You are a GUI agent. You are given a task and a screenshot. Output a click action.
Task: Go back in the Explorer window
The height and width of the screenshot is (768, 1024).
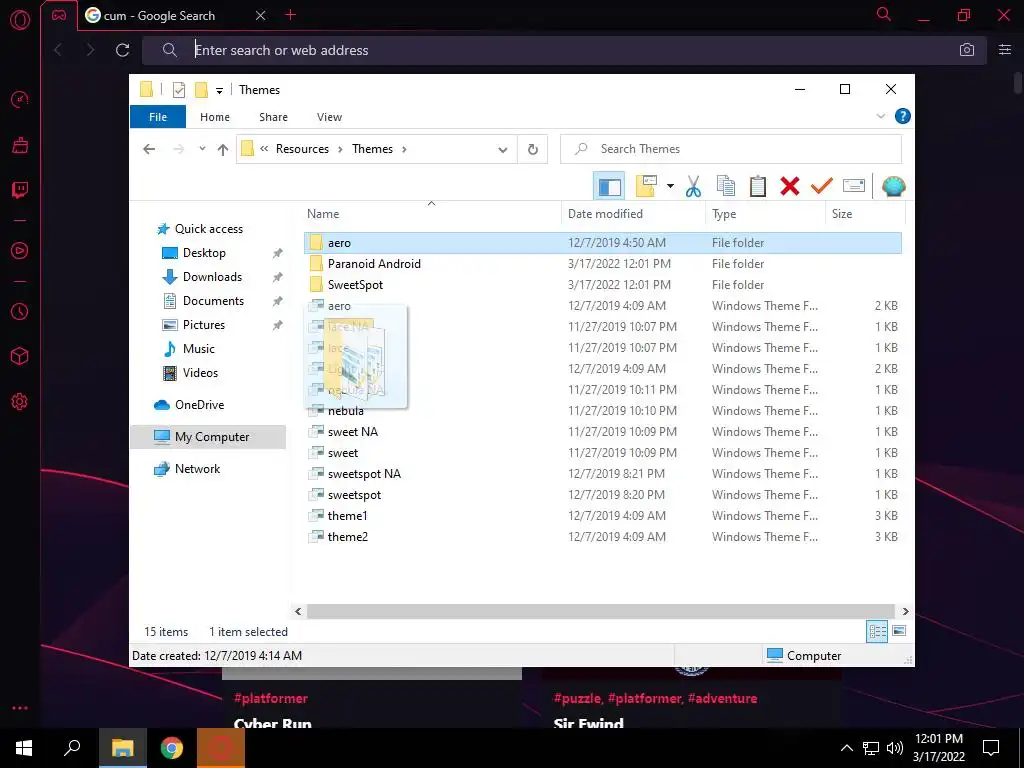(149, 150)
